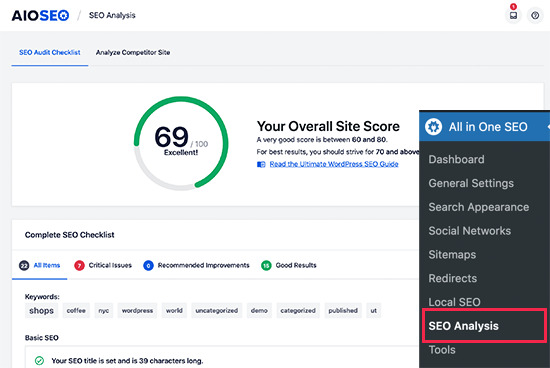Click the book icon beside the SEO Guide link

(261, 164)
